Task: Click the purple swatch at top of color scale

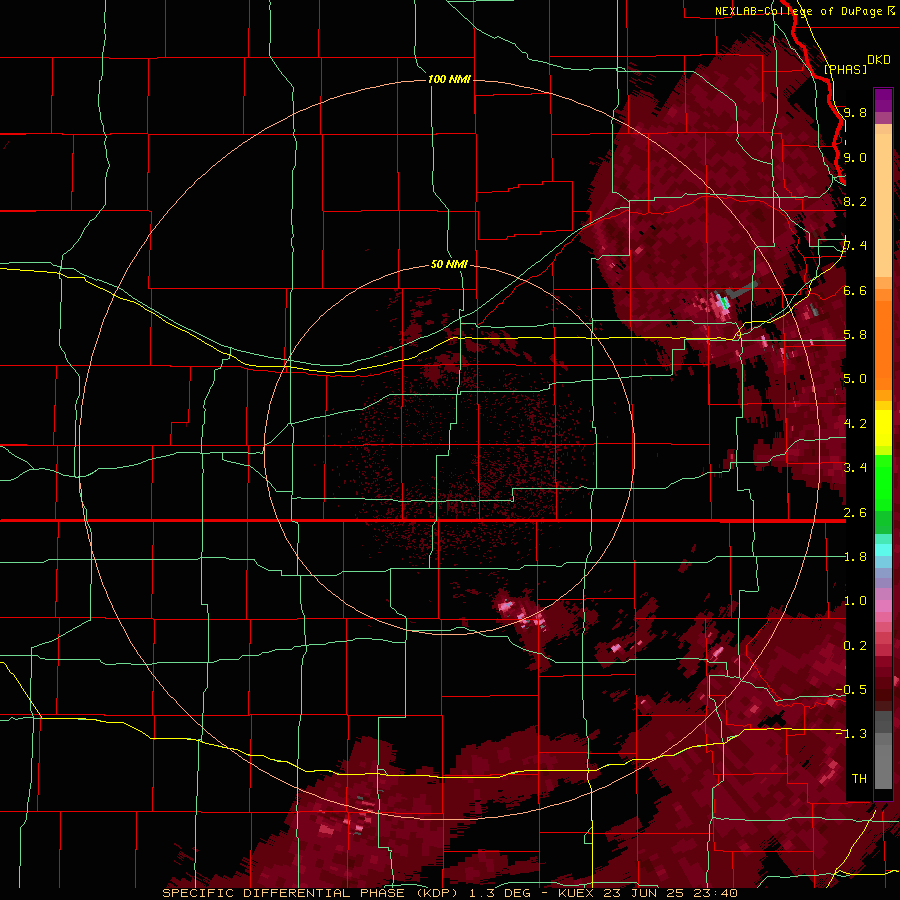Action: [883, 100]
